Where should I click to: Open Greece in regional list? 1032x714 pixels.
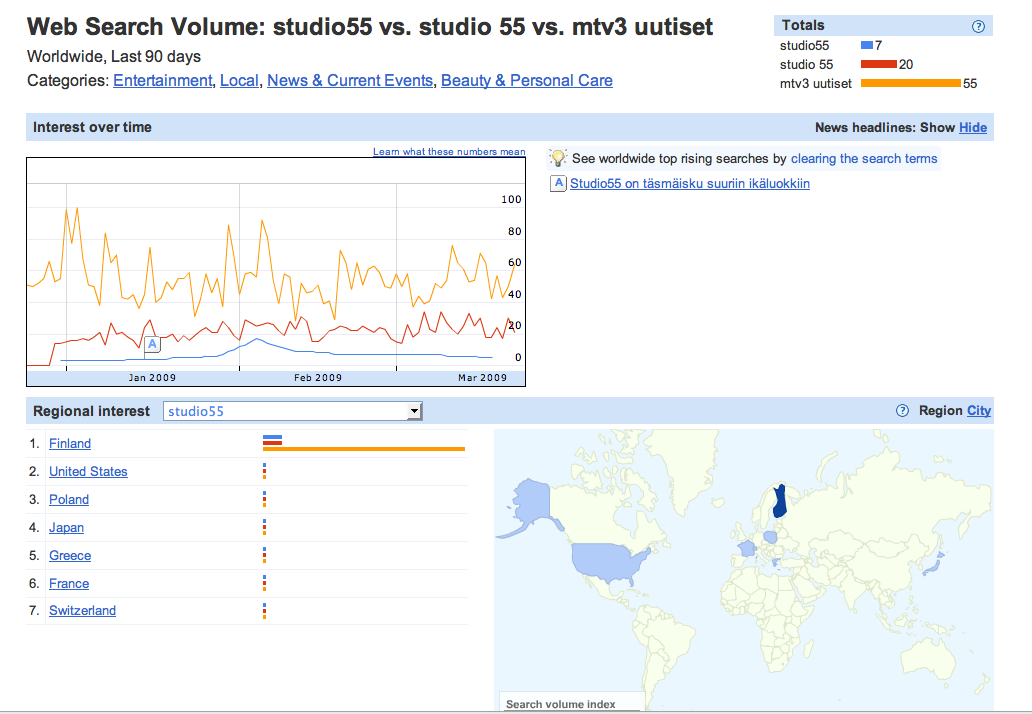point(70,555)
